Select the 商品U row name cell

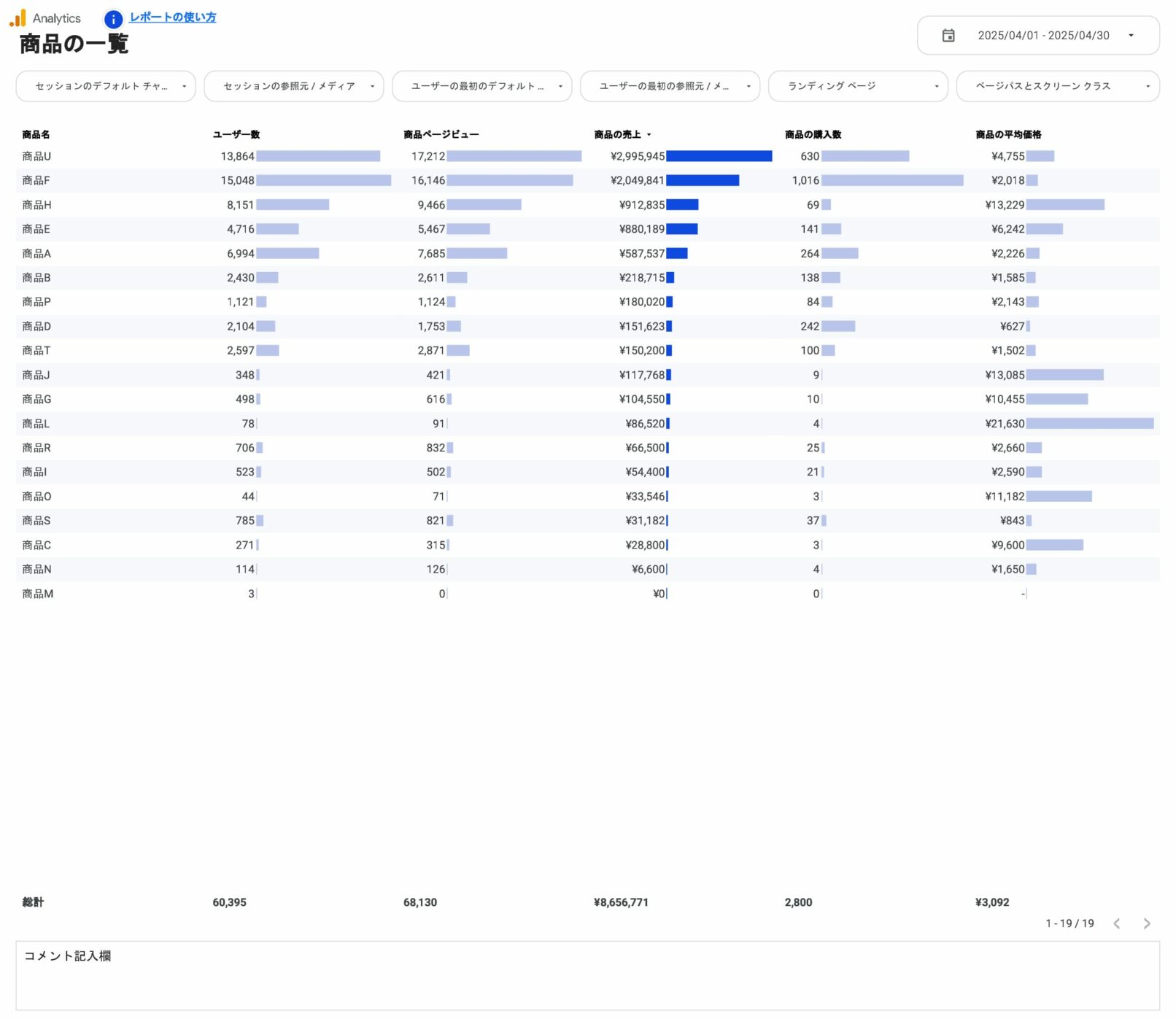pyautogui.click(x=36, y=157)
